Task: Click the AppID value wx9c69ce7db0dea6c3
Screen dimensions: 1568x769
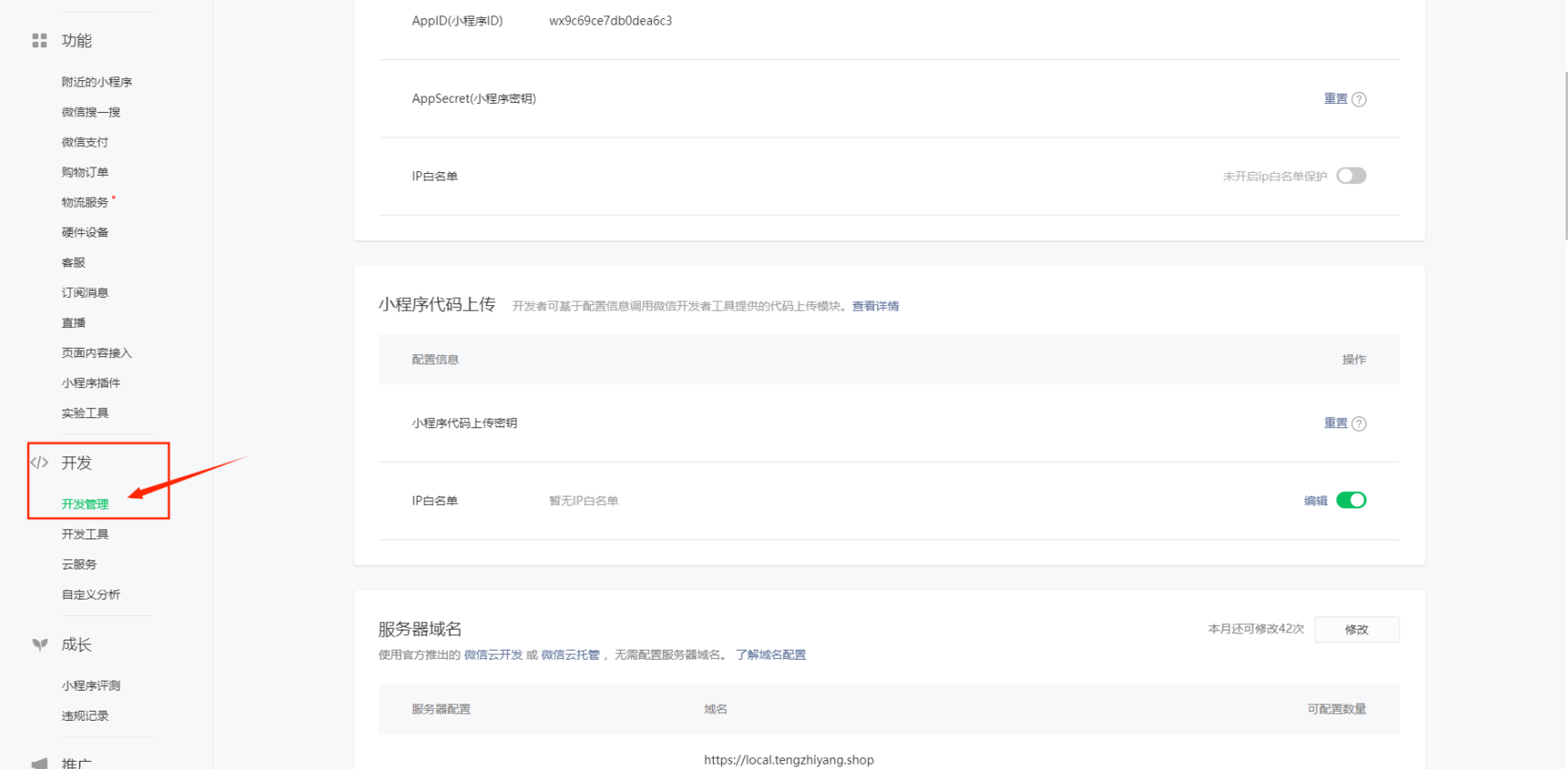Action: (x=611, y=21)
